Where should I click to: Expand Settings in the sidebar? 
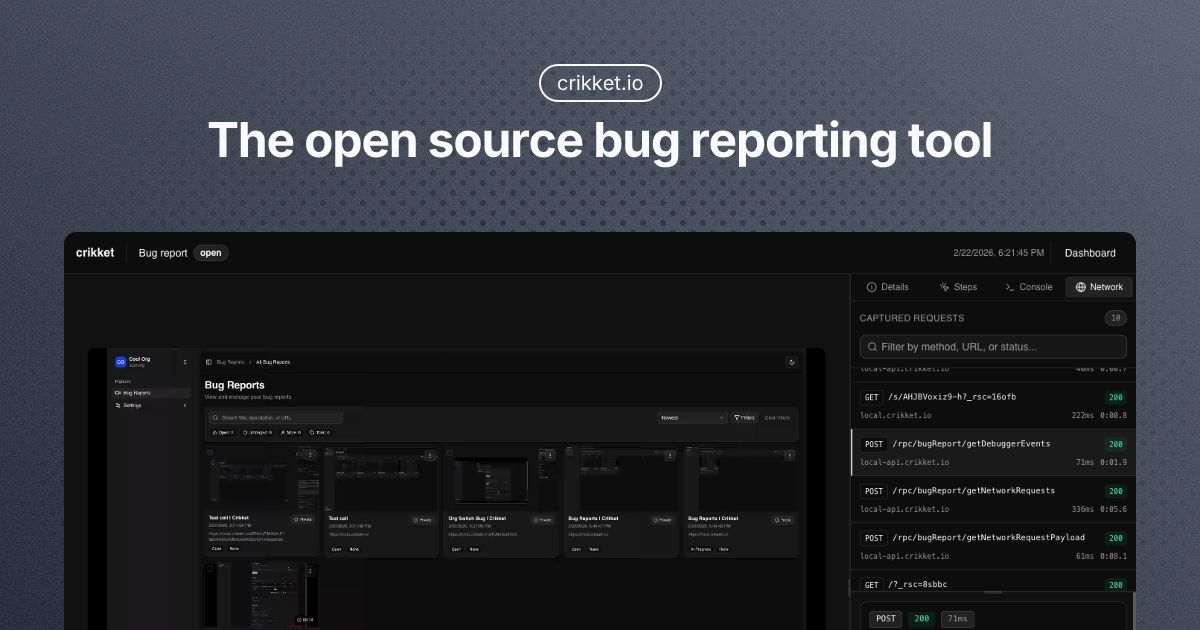[x=185, y=406]
